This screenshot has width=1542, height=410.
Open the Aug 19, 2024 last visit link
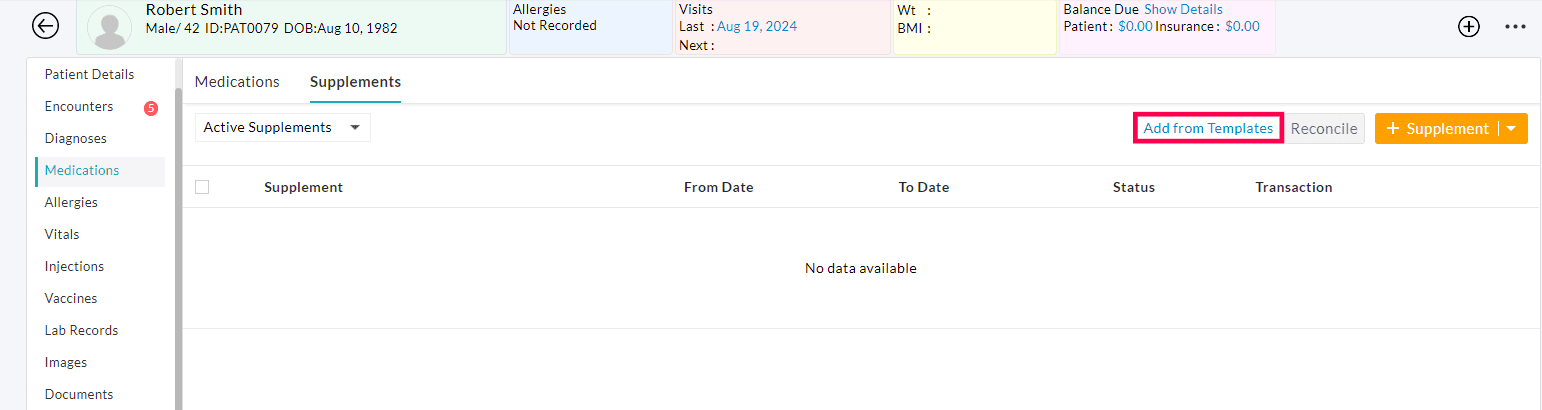757,27
